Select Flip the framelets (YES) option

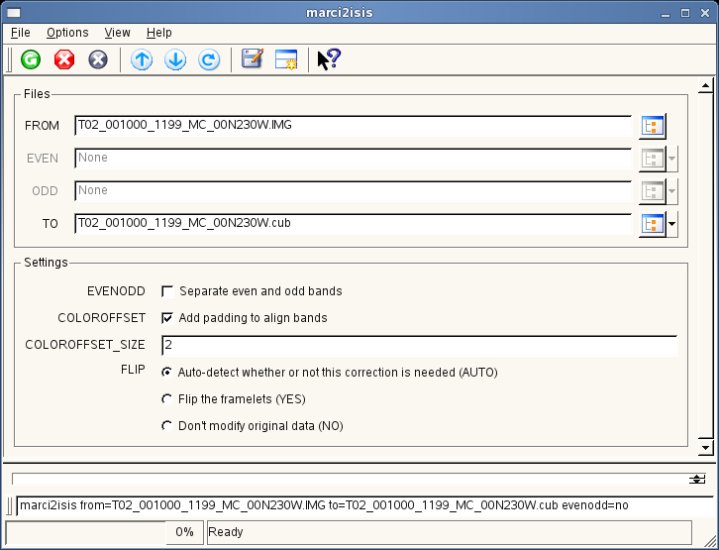pos(167,399)
